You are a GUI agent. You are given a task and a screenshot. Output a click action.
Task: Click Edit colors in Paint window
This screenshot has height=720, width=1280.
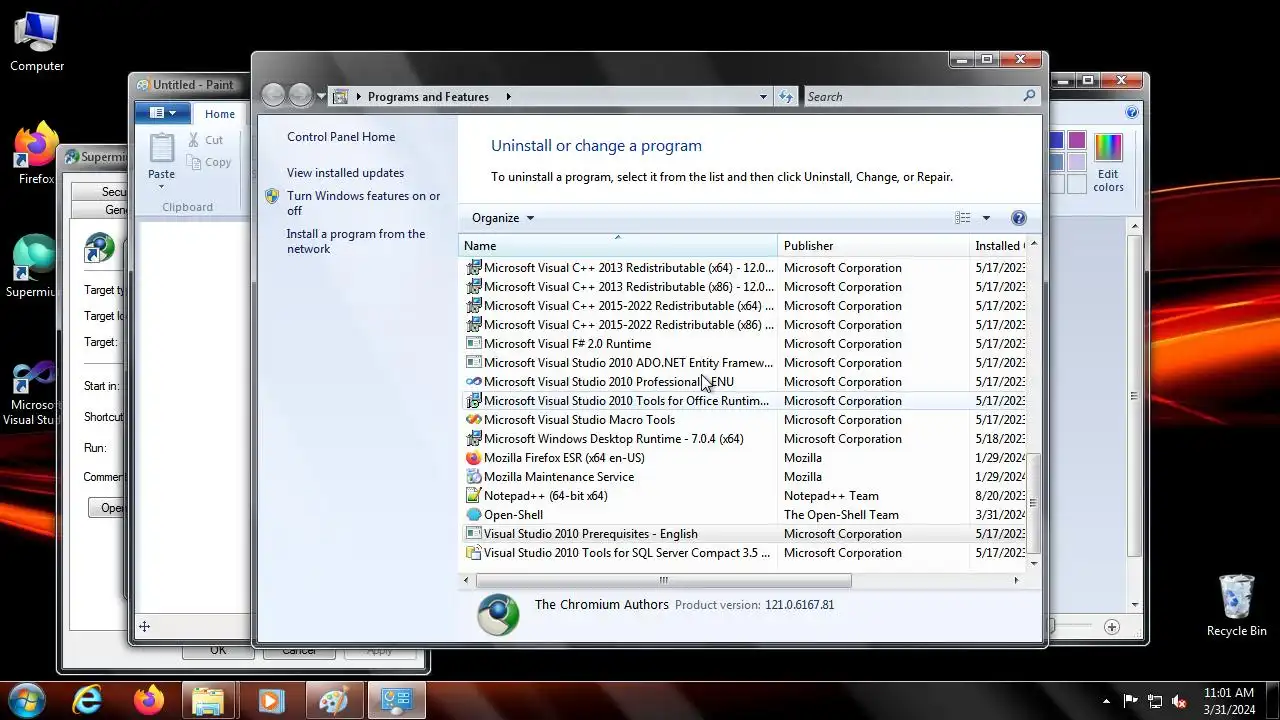pyautogui.click(x=1108, y=162)
